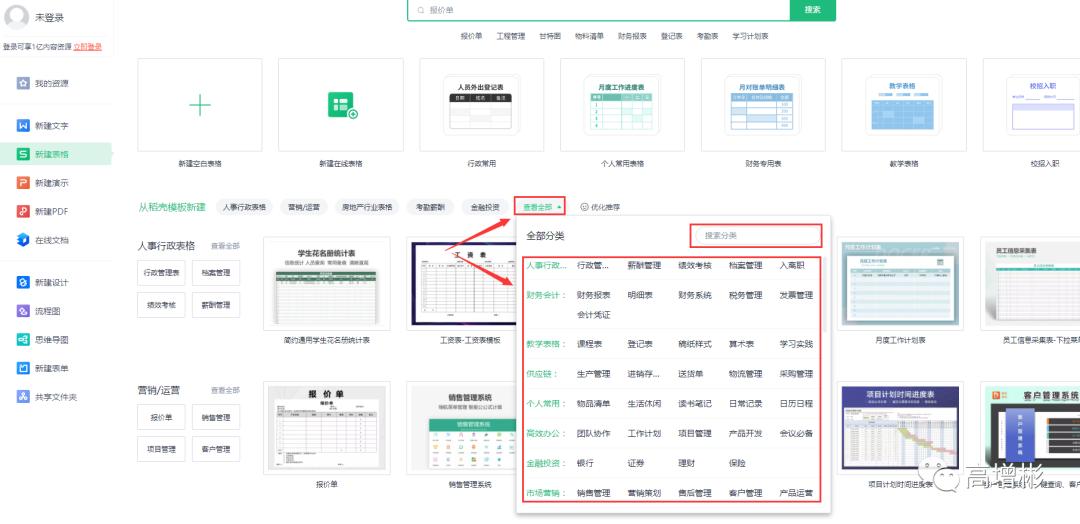Select the 人事行政表格 filter tab
This screenshot has height=524, width=1080.
(x=244, y=207)
